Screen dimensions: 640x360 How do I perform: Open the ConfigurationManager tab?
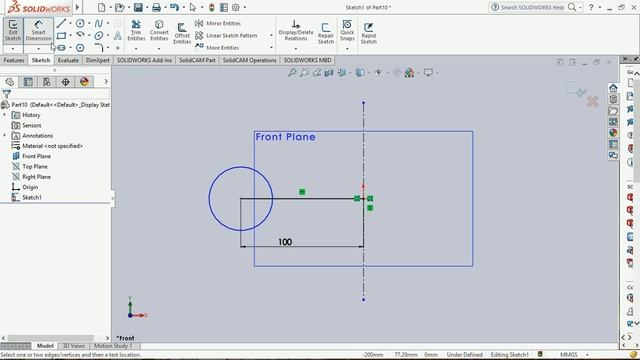click(x=47, y=82)
